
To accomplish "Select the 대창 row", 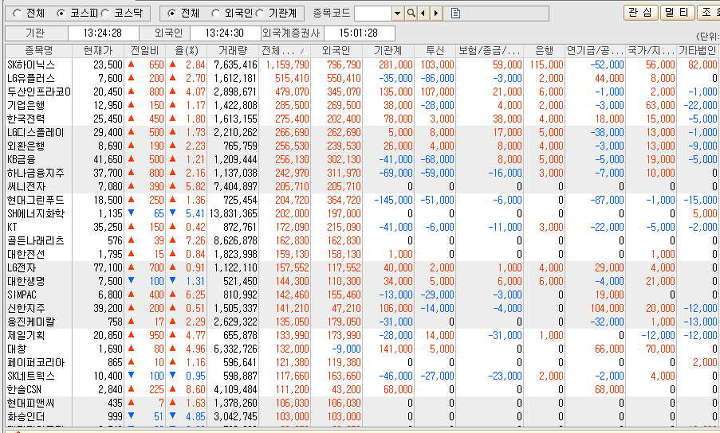I will pos(362,349).
